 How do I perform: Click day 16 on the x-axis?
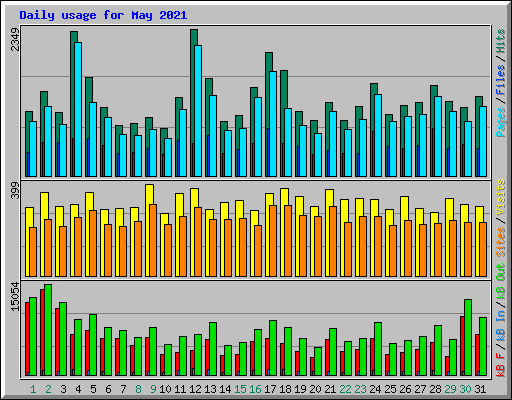coord(255,389)
